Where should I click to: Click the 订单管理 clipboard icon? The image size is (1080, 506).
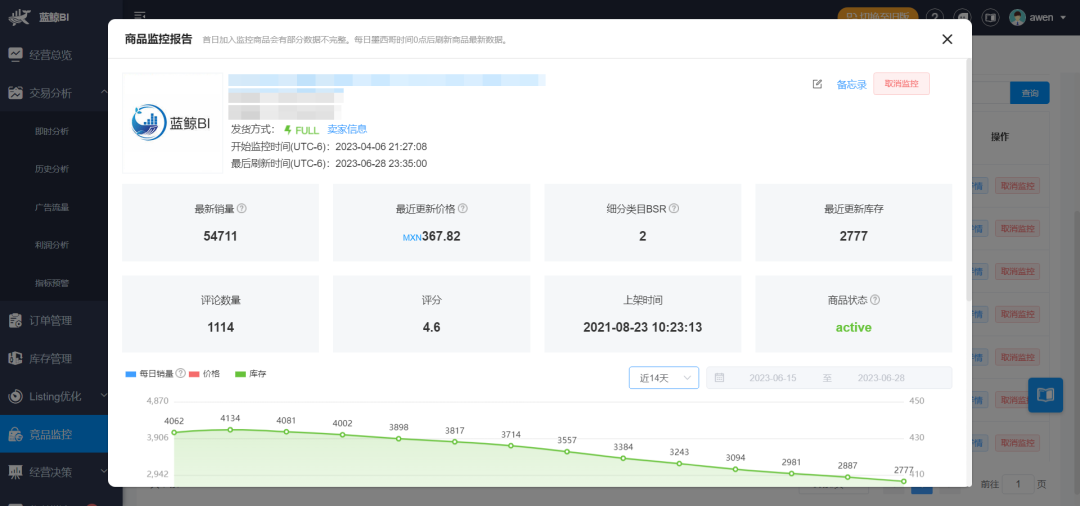click(15, 320)
